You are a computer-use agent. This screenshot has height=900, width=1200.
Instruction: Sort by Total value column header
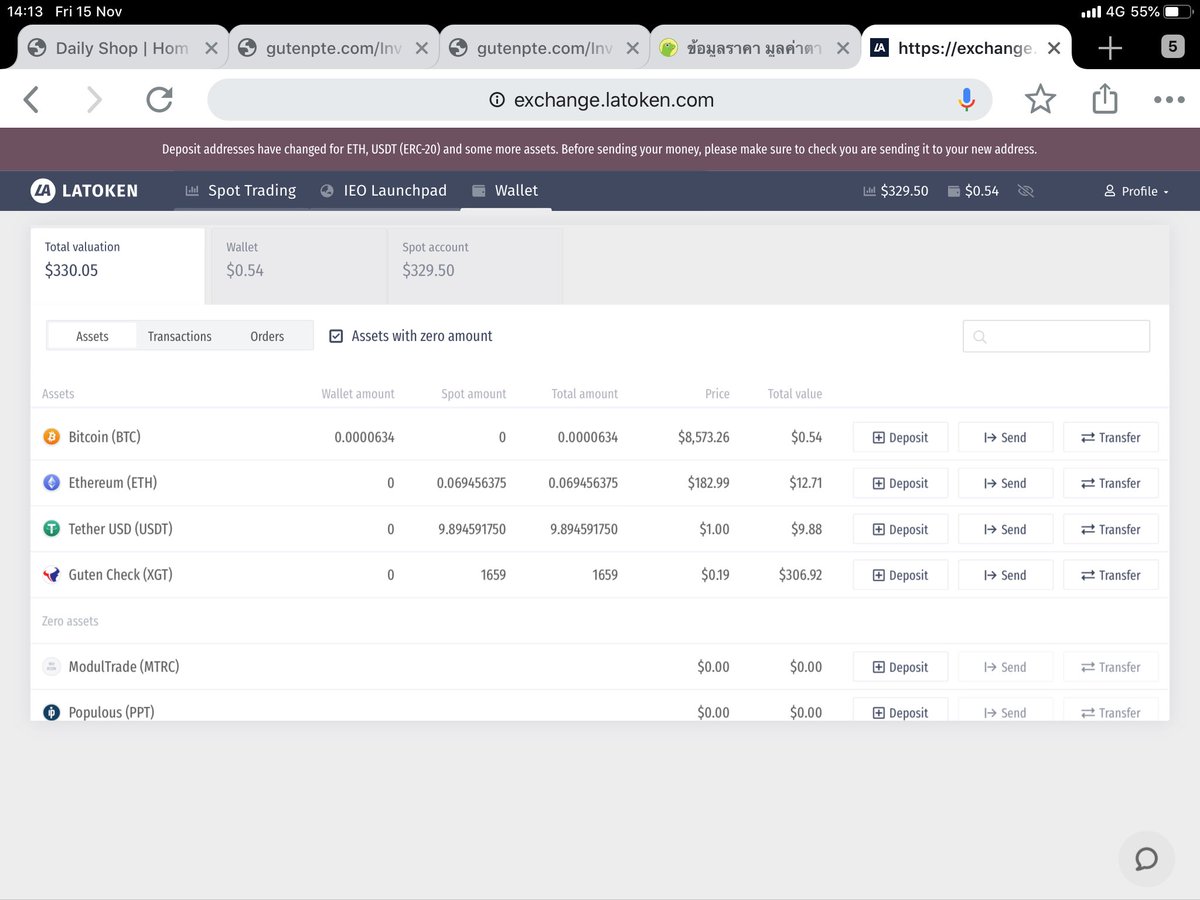pos(795,394)
